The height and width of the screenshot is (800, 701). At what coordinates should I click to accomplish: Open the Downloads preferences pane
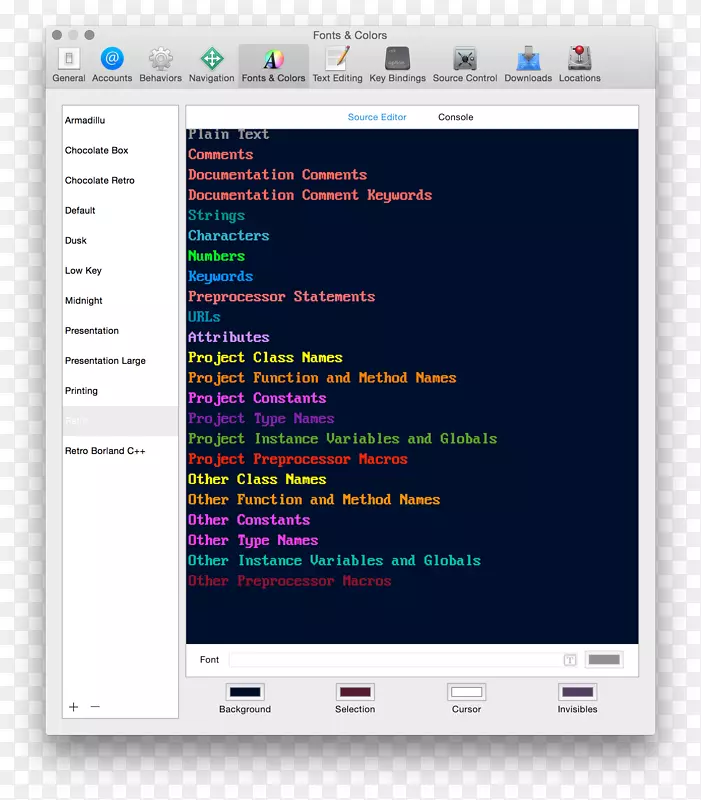528,64
